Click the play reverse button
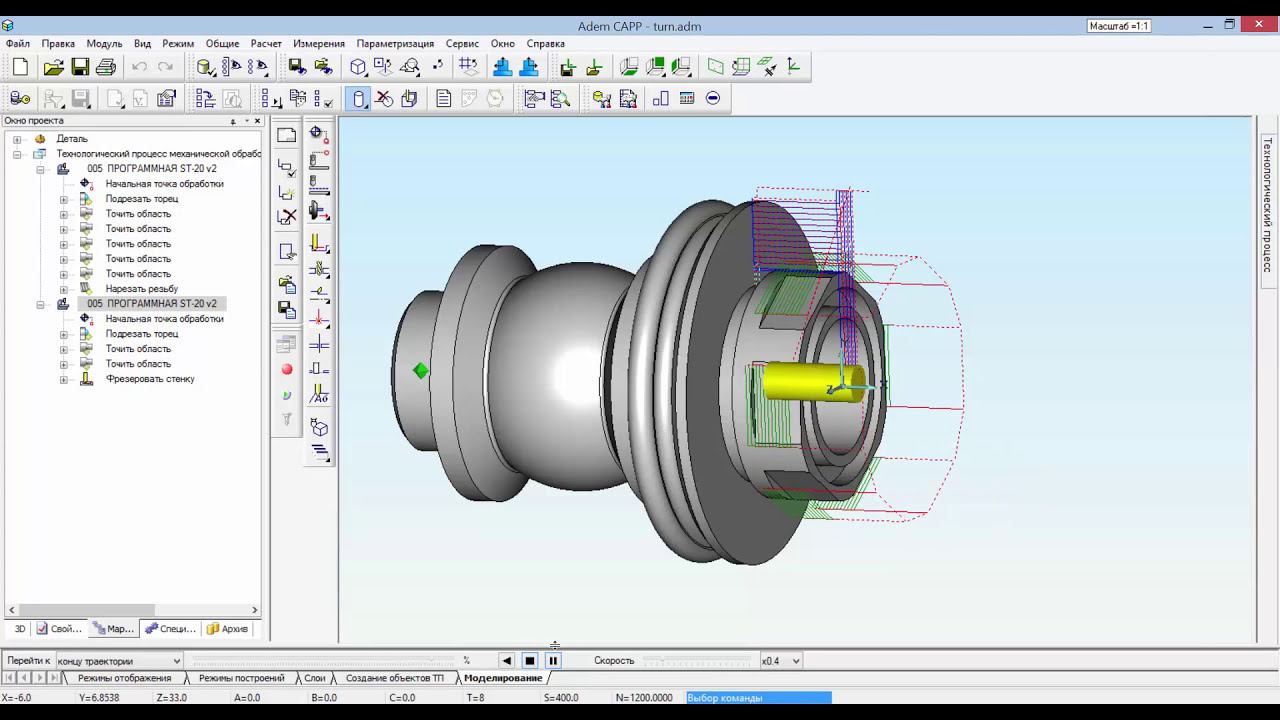The image size is (1280, 720). tap(507, 661)
